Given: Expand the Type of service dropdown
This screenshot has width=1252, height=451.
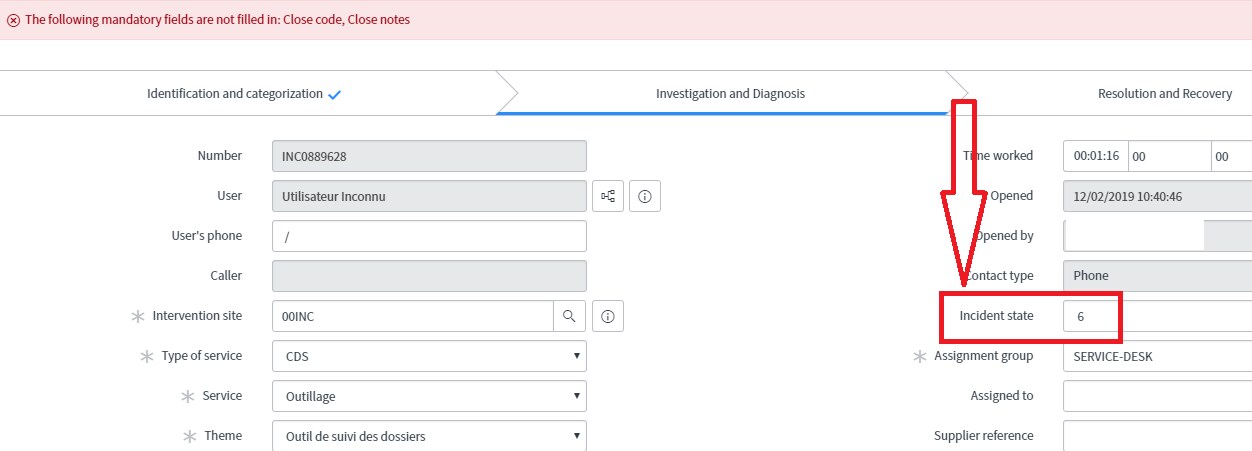Looking at the screenshot, I should (x=429, y=356).
